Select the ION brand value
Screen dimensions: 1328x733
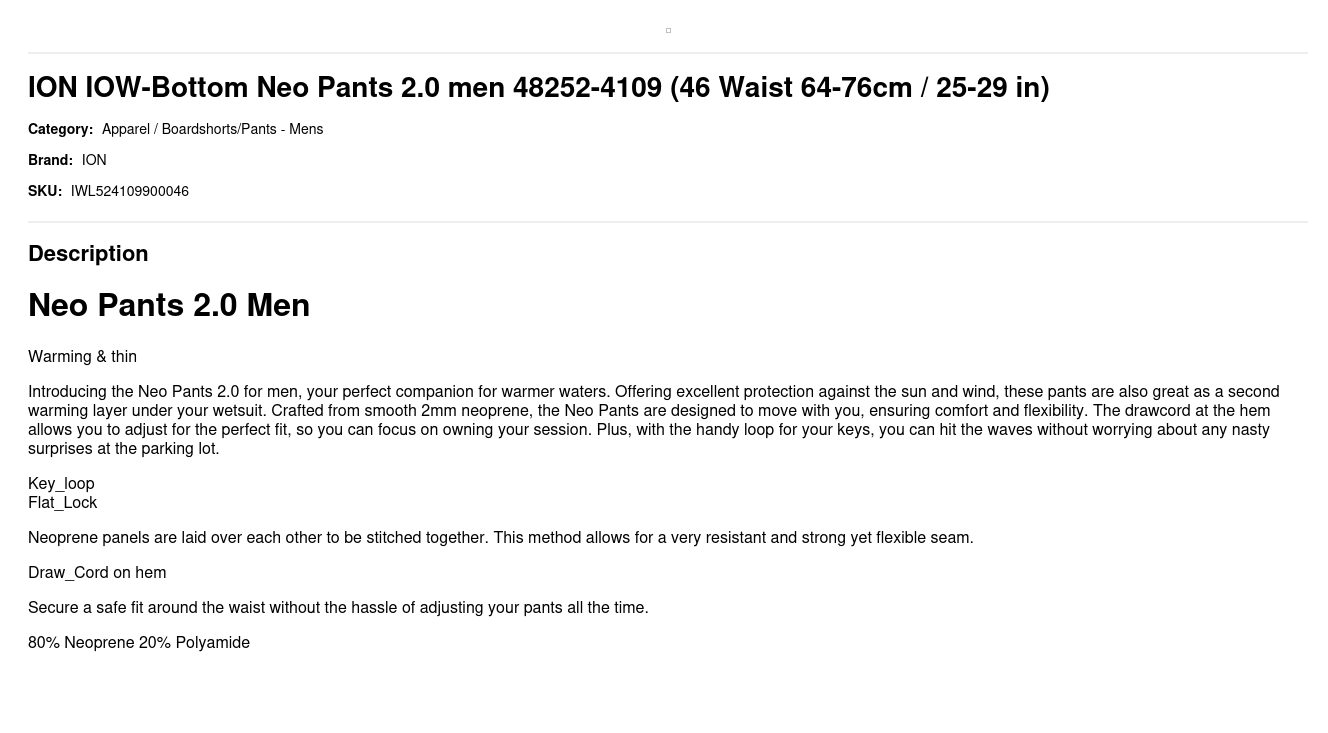click(x=94, y=160)
